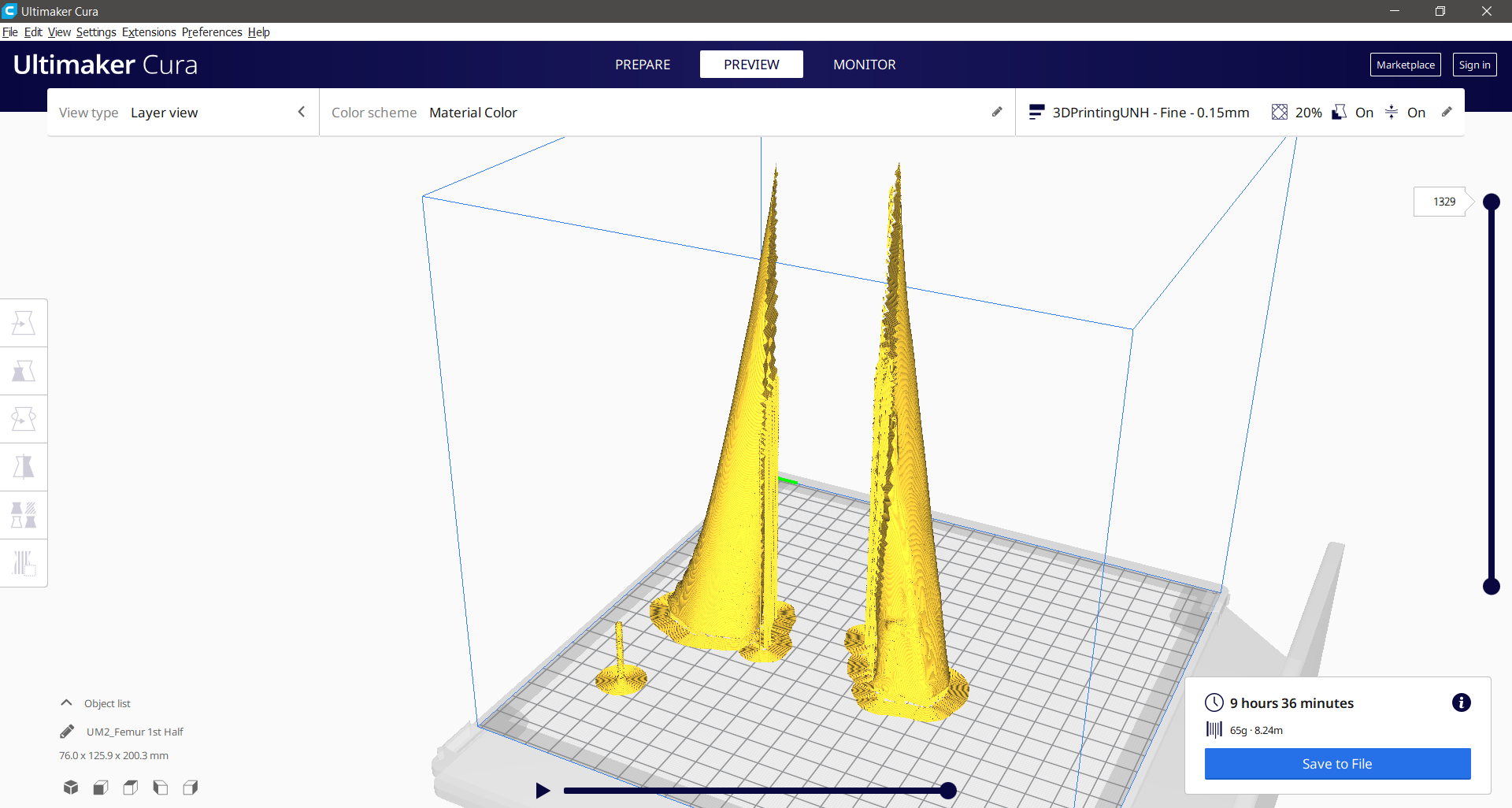Select the Move tool in left toolbar
The height and width of the screenshot is (808, 1512).
click(x=24, y=323)
